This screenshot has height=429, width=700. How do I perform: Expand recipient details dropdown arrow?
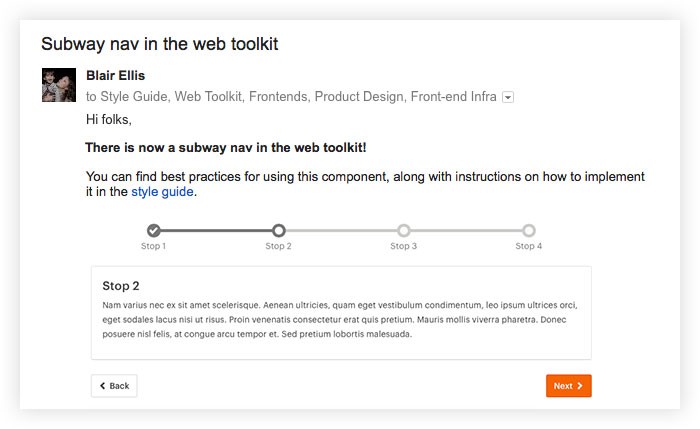click(x=508, y=97)
